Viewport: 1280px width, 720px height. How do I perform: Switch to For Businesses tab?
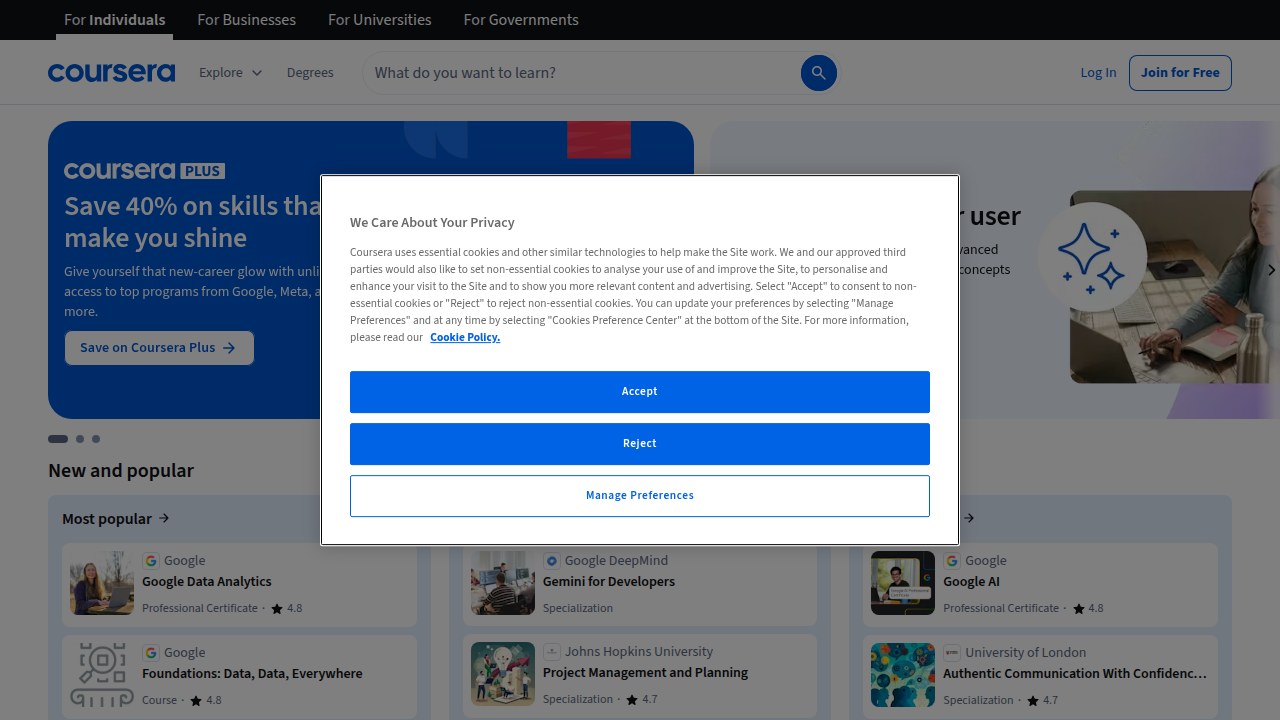(x=246, y=19)
